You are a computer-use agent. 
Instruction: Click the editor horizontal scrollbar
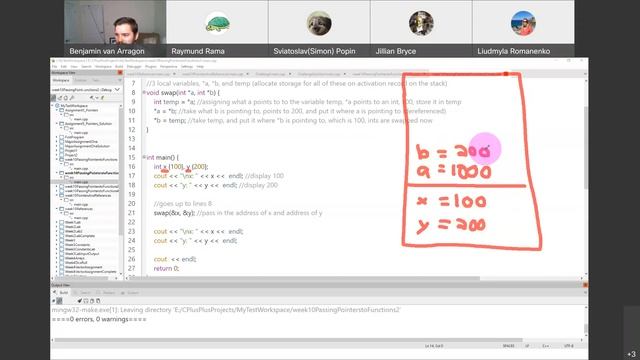pos(304,278)
